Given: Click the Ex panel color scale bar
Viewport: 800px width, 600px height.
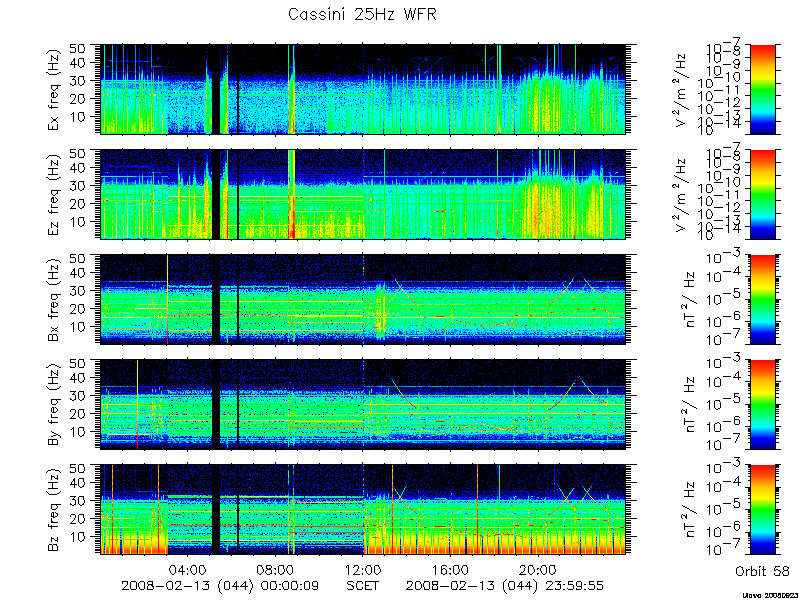Looking at the screenshot, I should (x=762, y=89).
